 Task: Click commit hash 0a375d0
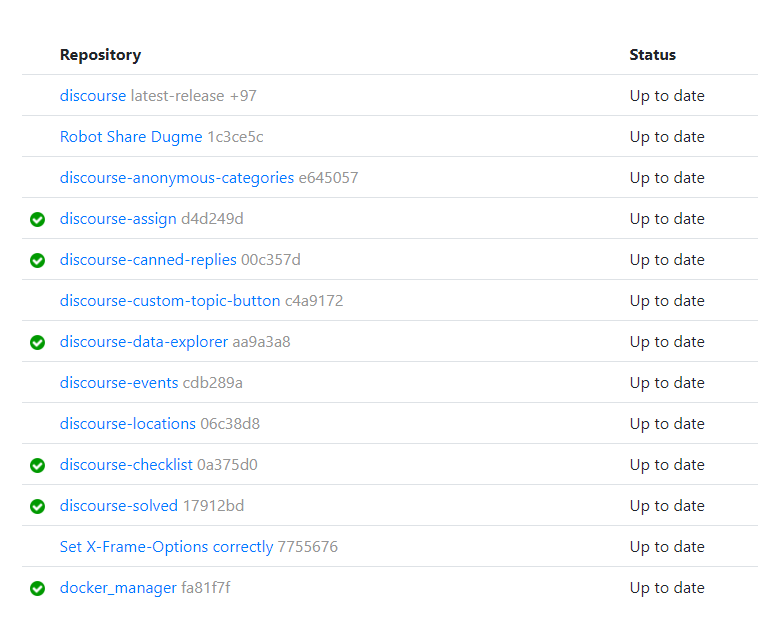tap(227, 465)
